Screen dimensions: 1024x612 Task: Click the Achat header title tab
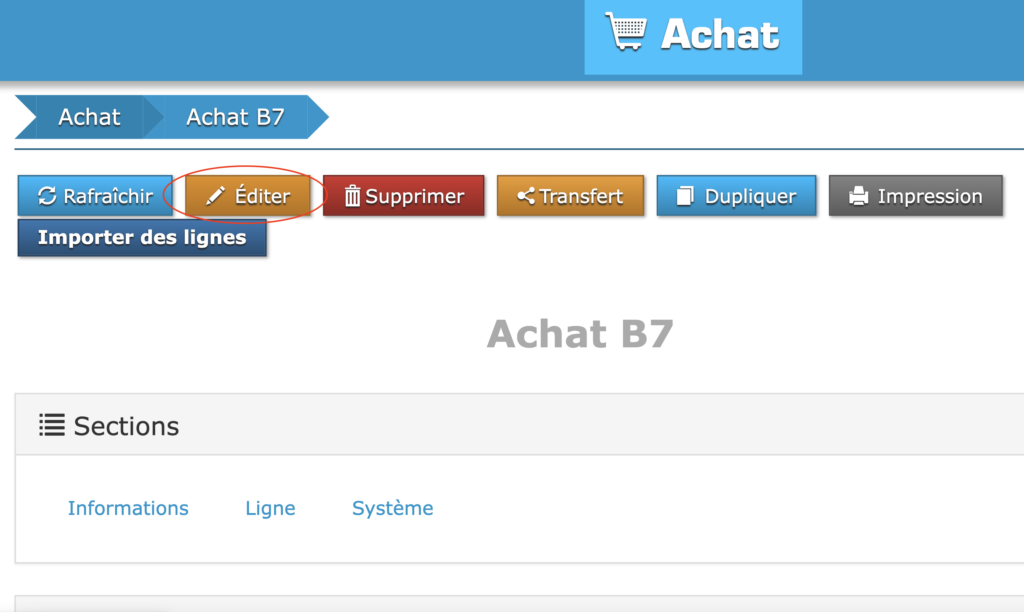[719, 35]
